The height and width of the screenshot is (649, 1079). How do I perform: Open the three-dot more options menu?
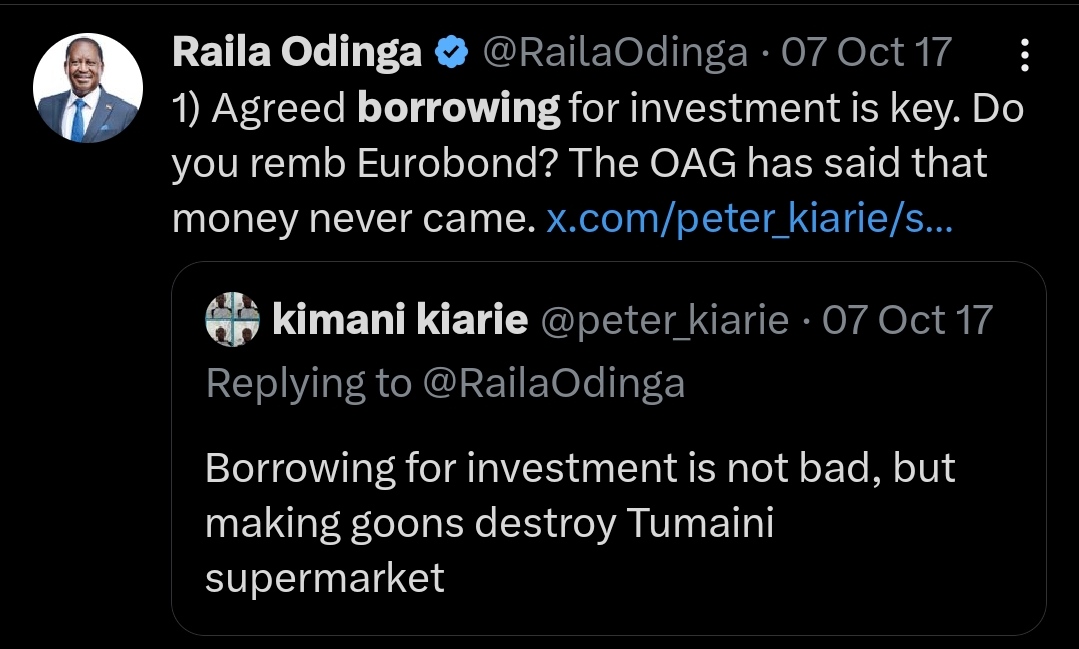[1023, 56]
